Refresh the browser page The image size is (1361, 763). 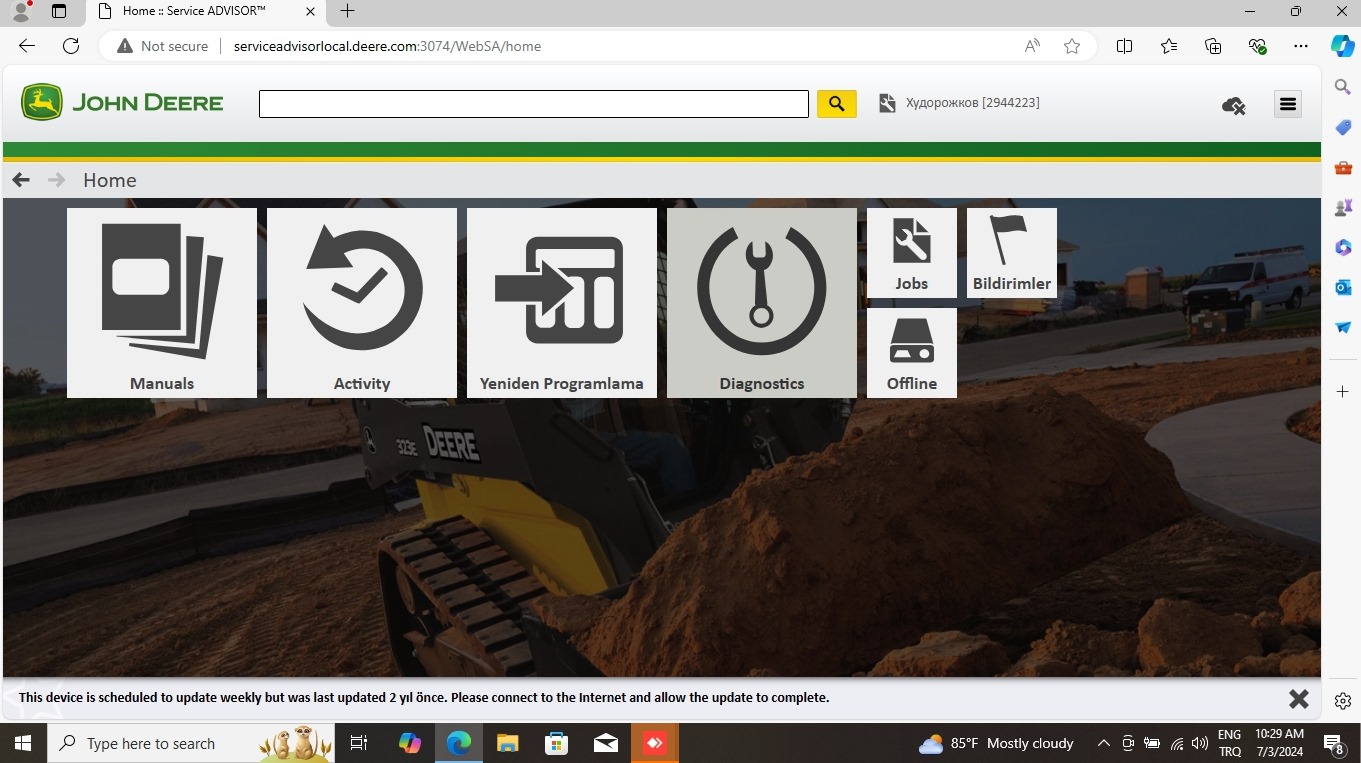point(71,46)
